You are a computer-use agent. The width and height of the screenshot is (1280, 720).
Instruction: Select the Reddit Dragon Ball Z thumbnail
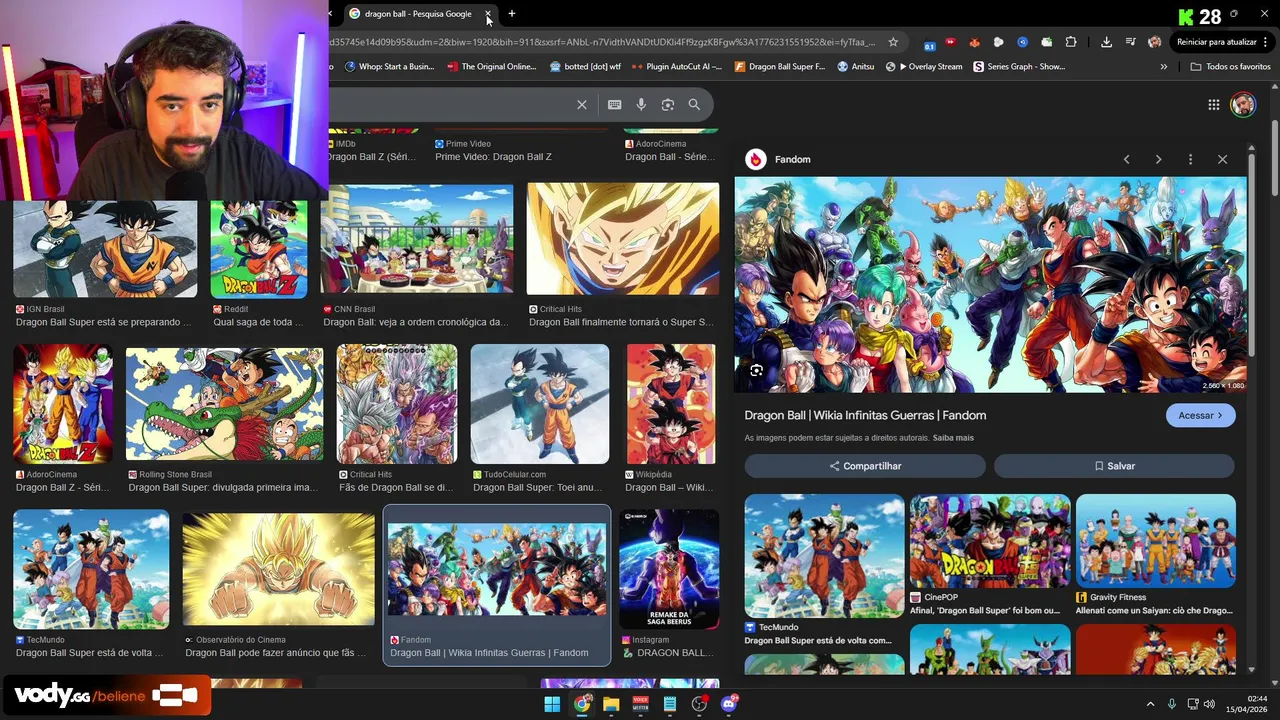[259, 249]
